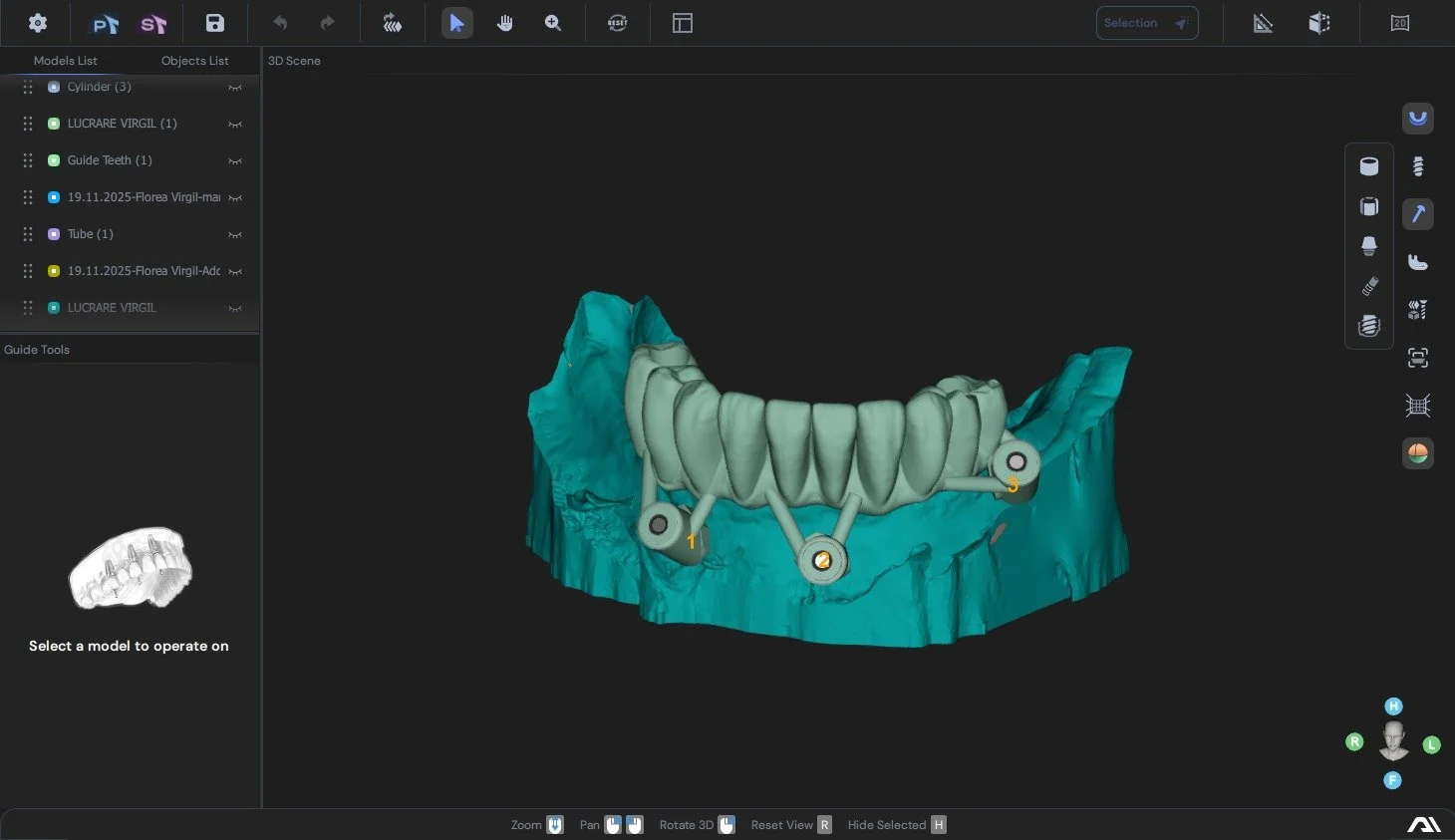The image size is (1455, 840).
Task: Open the mesh grid tool on the right panel
Action: 1417,405
